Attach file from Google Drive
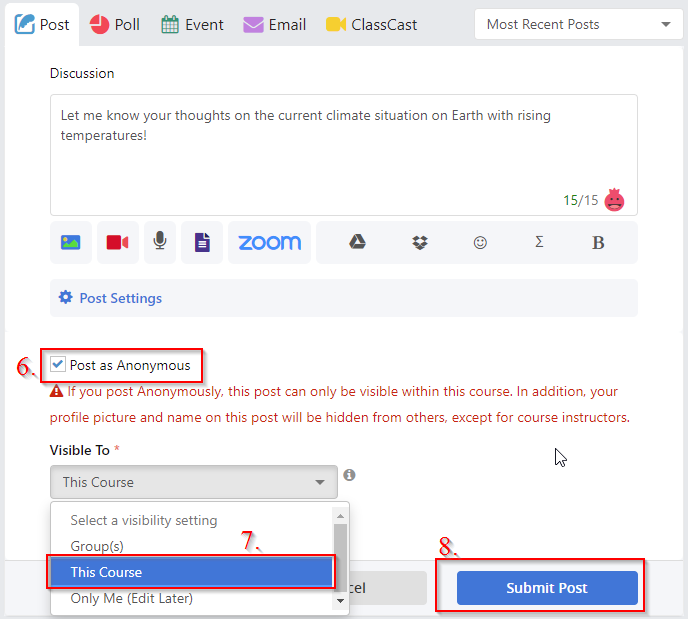 click(358, 242)
